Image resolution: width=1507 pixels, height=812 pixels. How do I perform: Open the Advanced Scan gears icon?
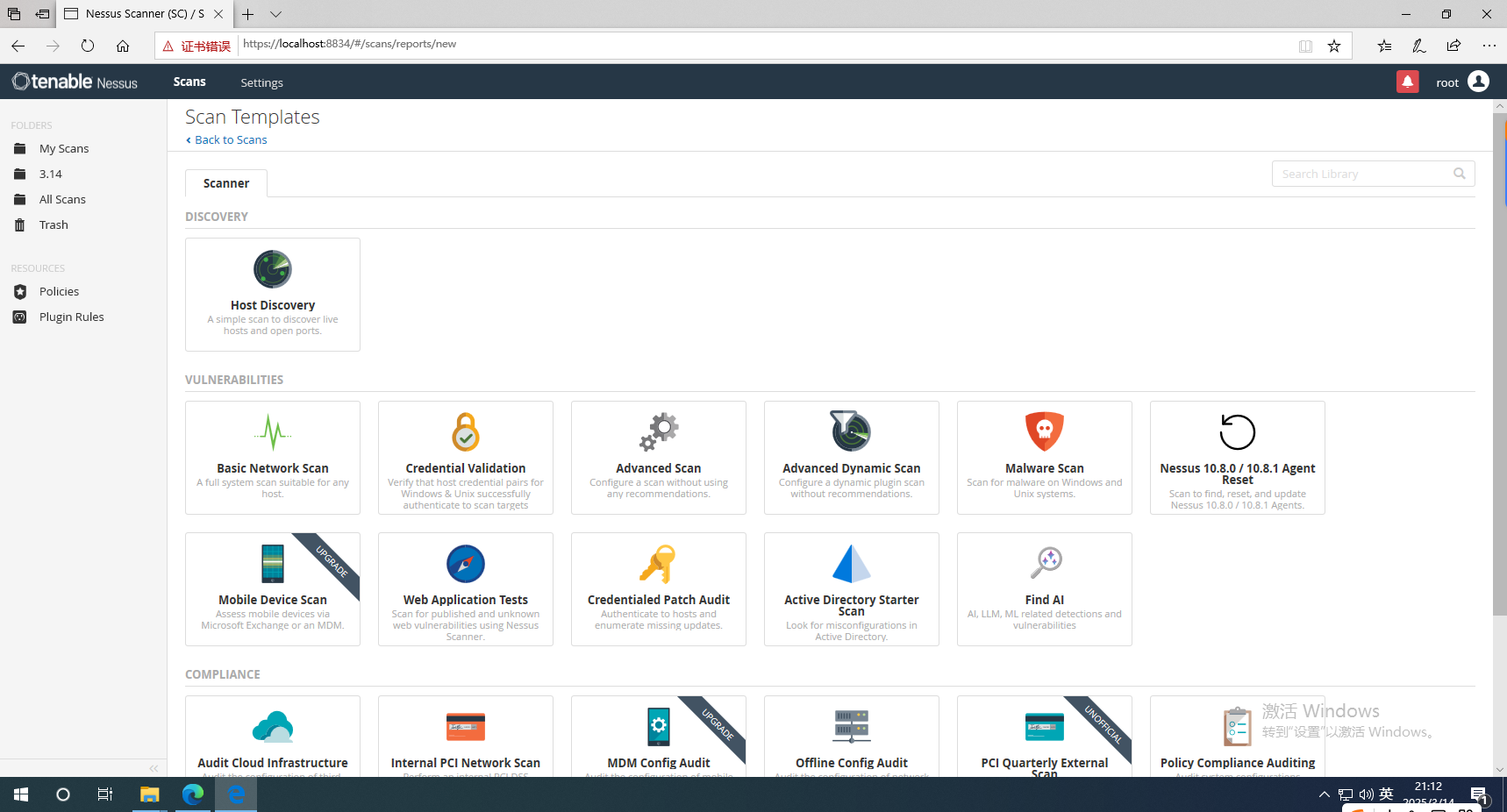659,432
